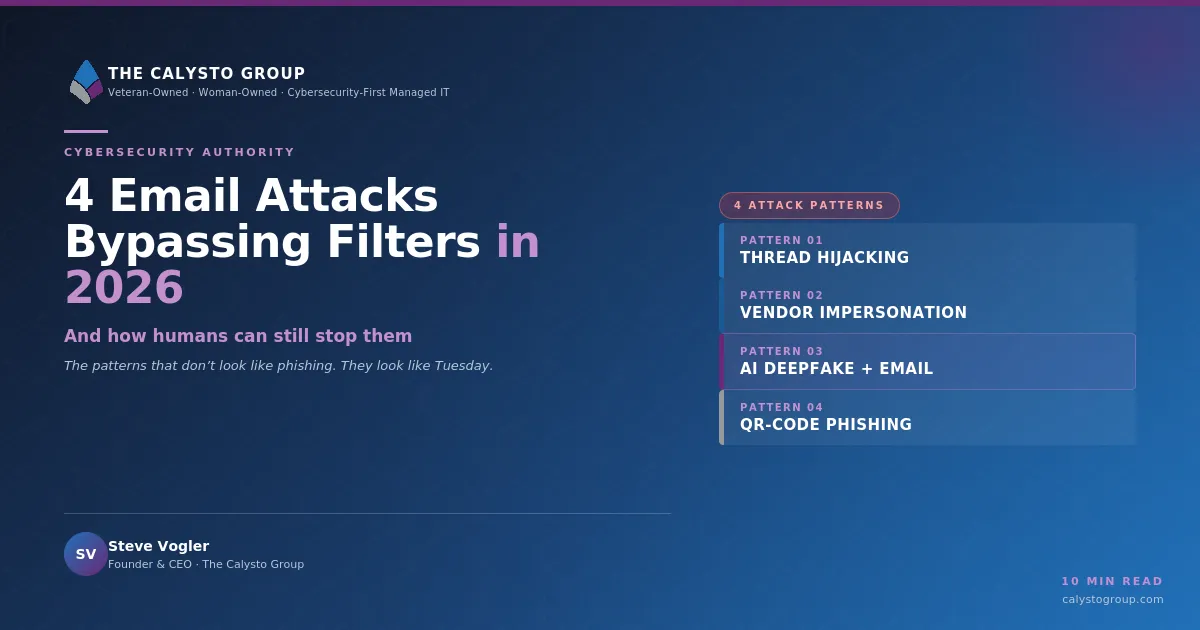This screenshot has height=630, width=1200.
Task: Select the Thread Hijacking pattern card
Action: tap(927, 250)
